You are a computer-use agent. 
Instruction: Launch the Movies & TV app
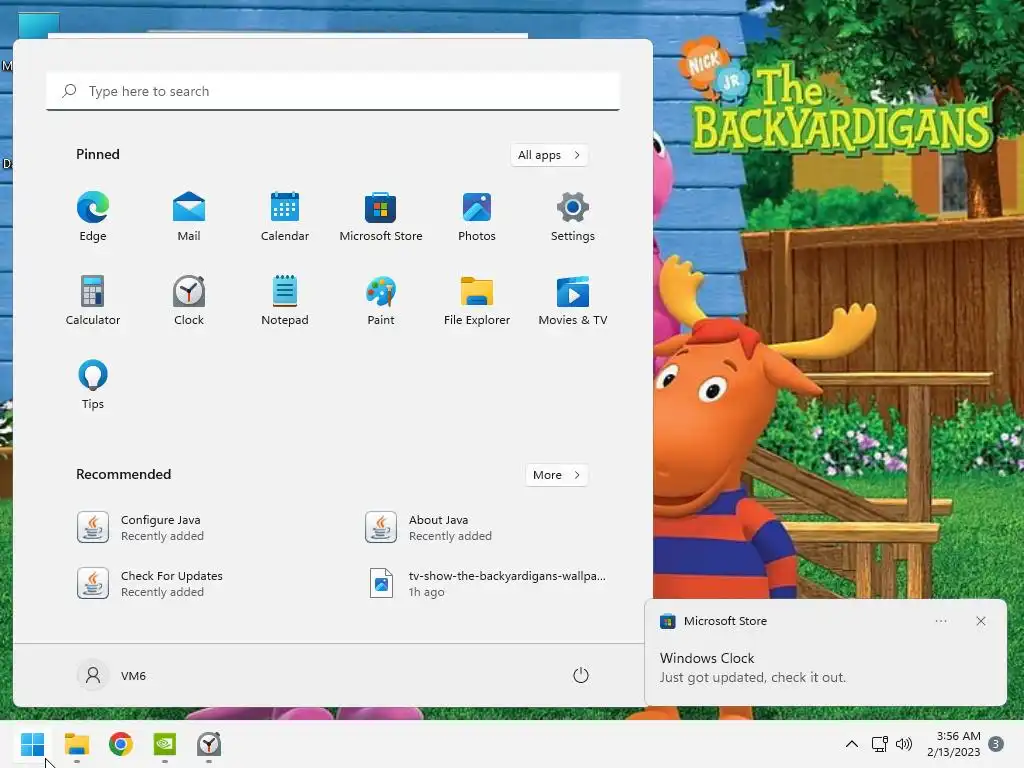click(x=573, y=300)
